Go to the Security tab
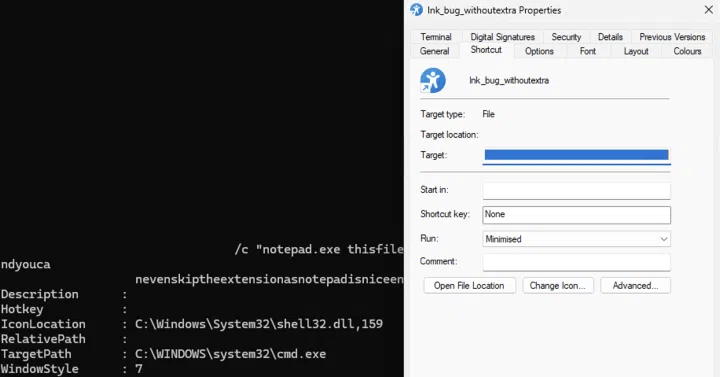Image resolution: width=720 pixels, height=377 pixels. [x=566, y=37]
